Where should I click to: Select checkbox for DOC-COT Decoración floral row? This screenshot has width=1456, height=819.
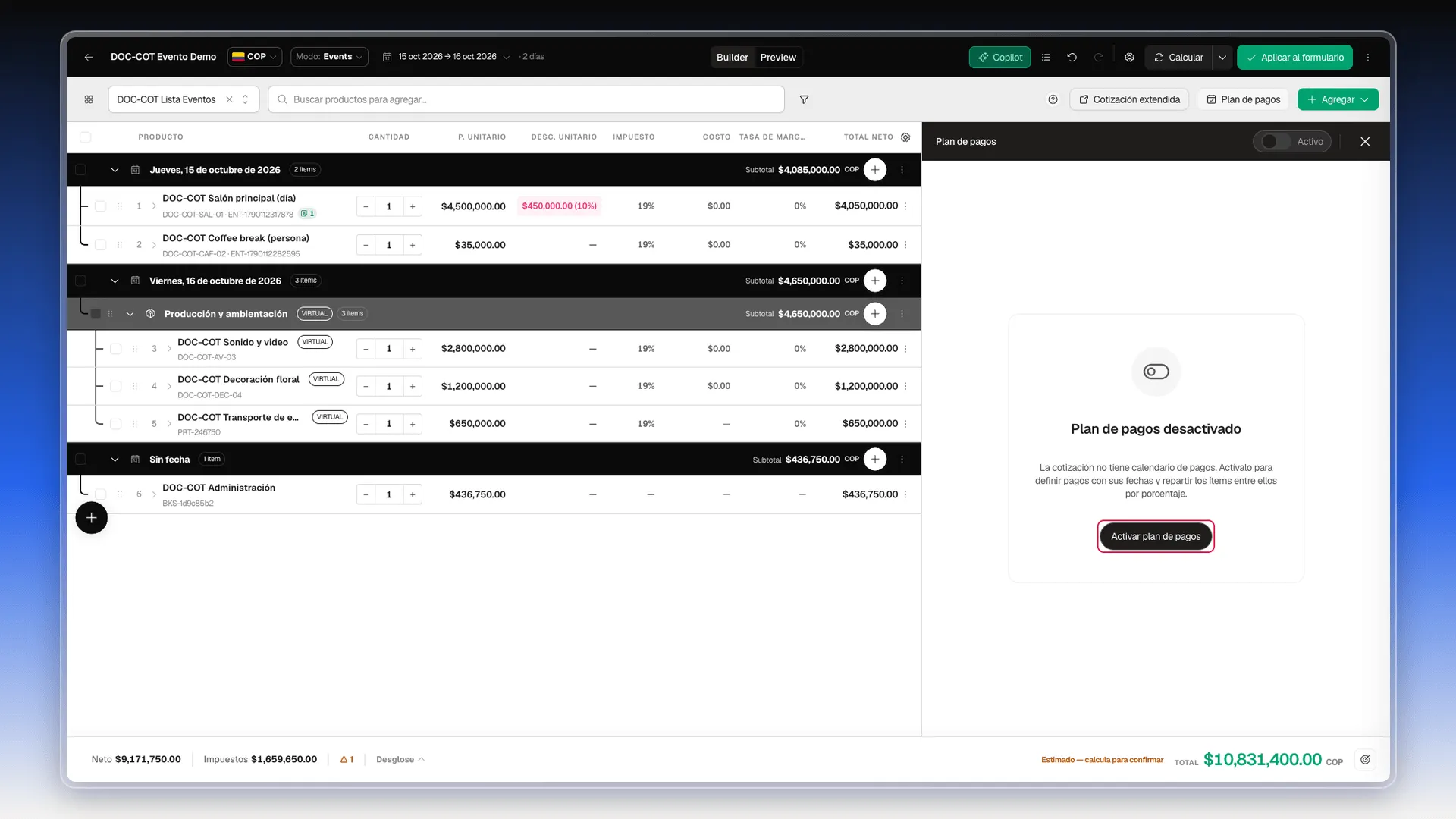[116, 386]
